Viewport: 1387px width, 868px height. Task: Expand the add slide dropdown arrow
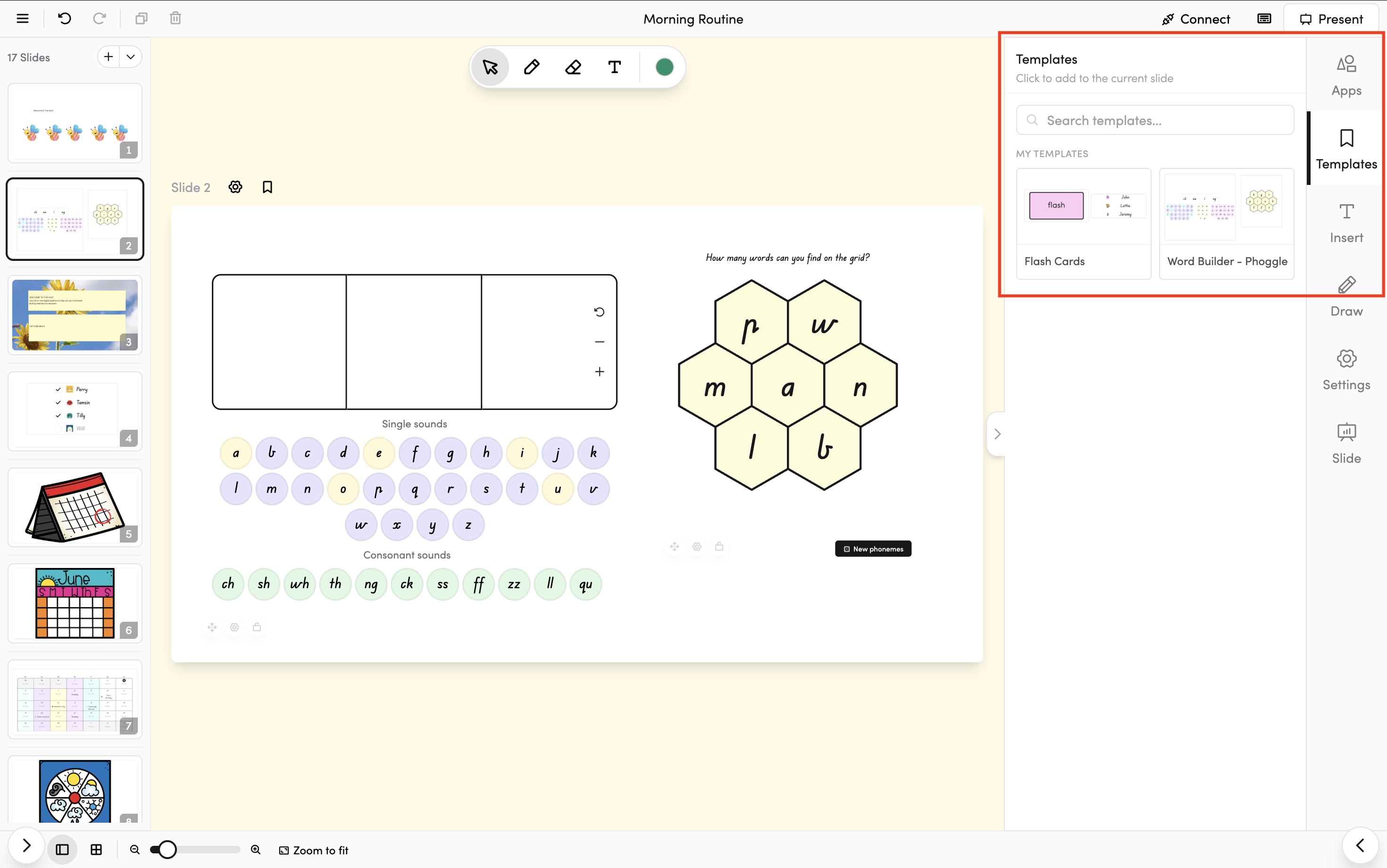pyautogui.click(x=131, y=57)
